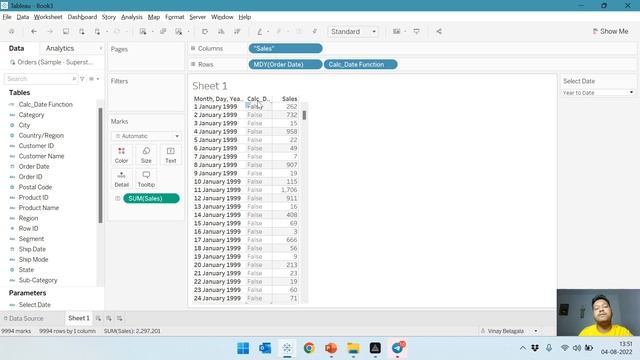Viewport: 640px width, 360px height.
Task: Click the Orders (Sample - Superstore) data source
Action: [x=51, y=62]
